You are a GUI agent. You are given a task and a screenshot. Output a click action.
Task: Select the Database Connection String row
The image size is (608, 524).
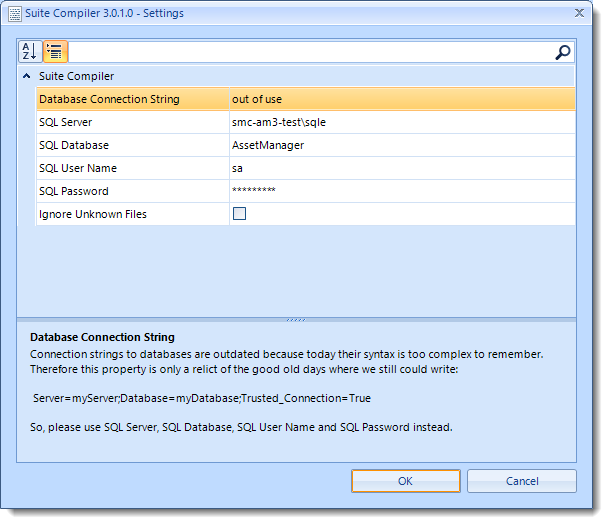(306, 99)
